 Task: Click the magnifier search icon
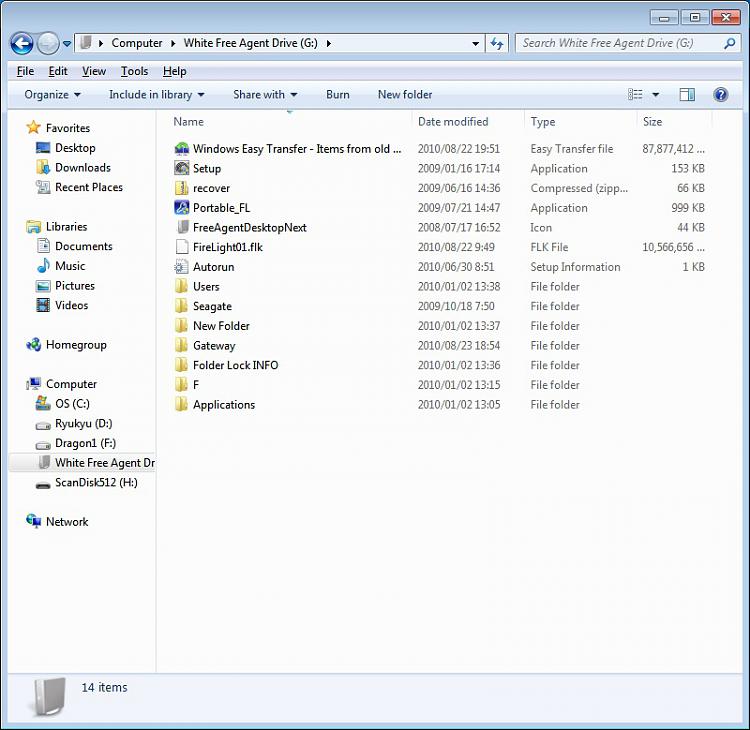[729, 44]
